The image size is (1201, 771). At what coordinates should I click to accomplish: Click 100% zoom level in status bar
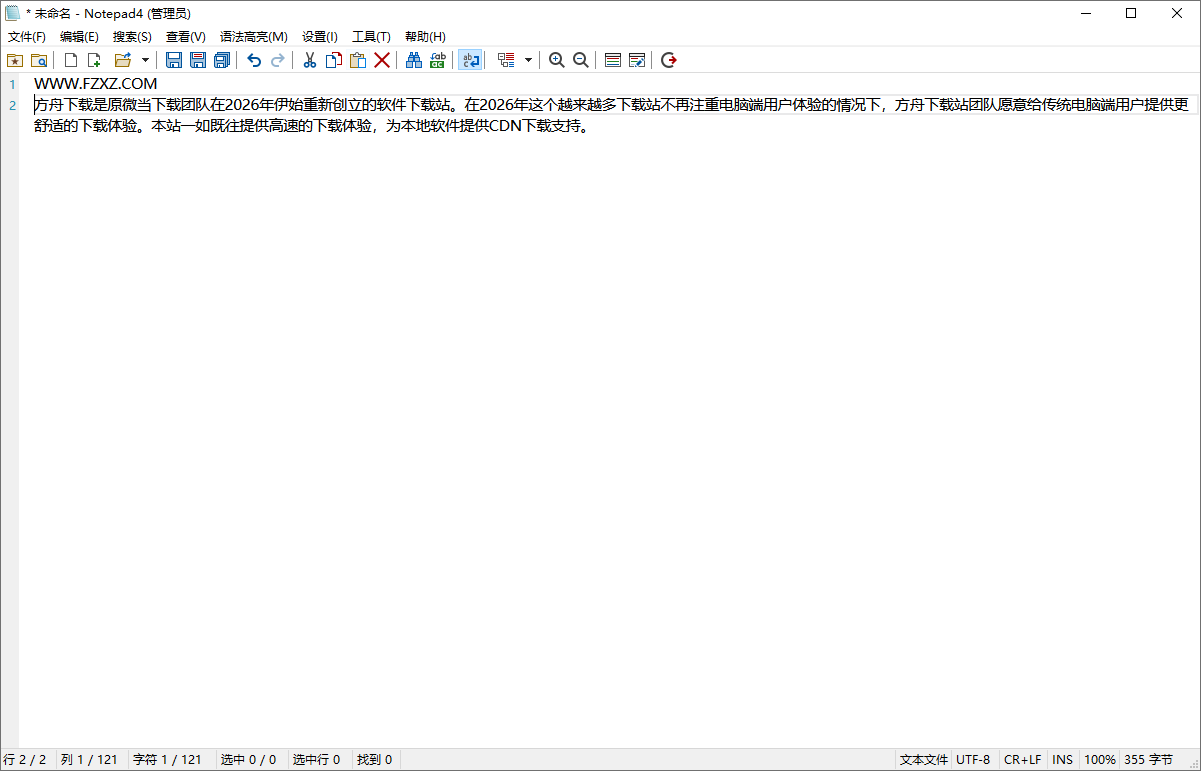point(1100,759)
